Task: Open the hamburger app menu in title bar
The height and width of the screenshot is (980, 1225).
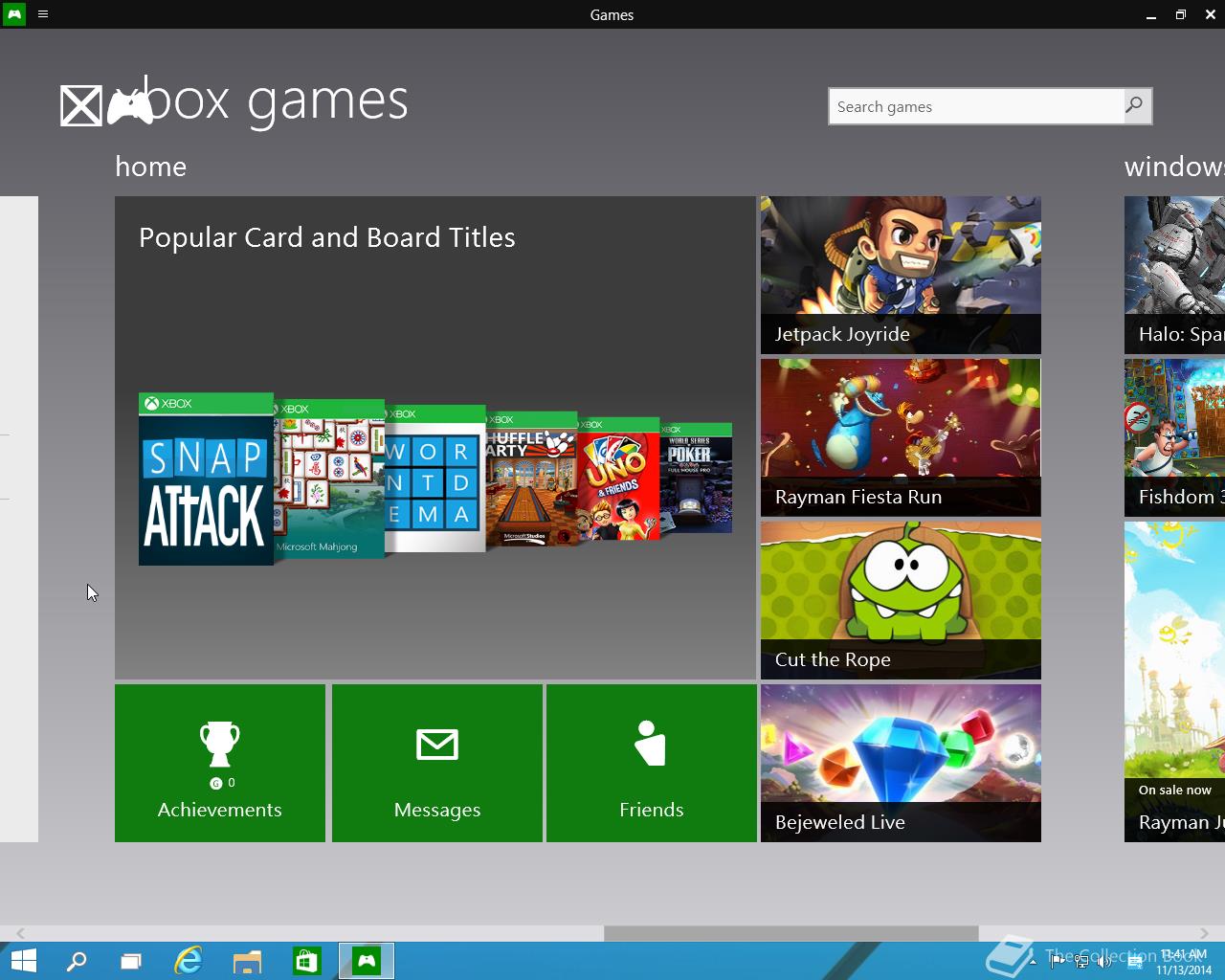Action: tap(43, 14)
